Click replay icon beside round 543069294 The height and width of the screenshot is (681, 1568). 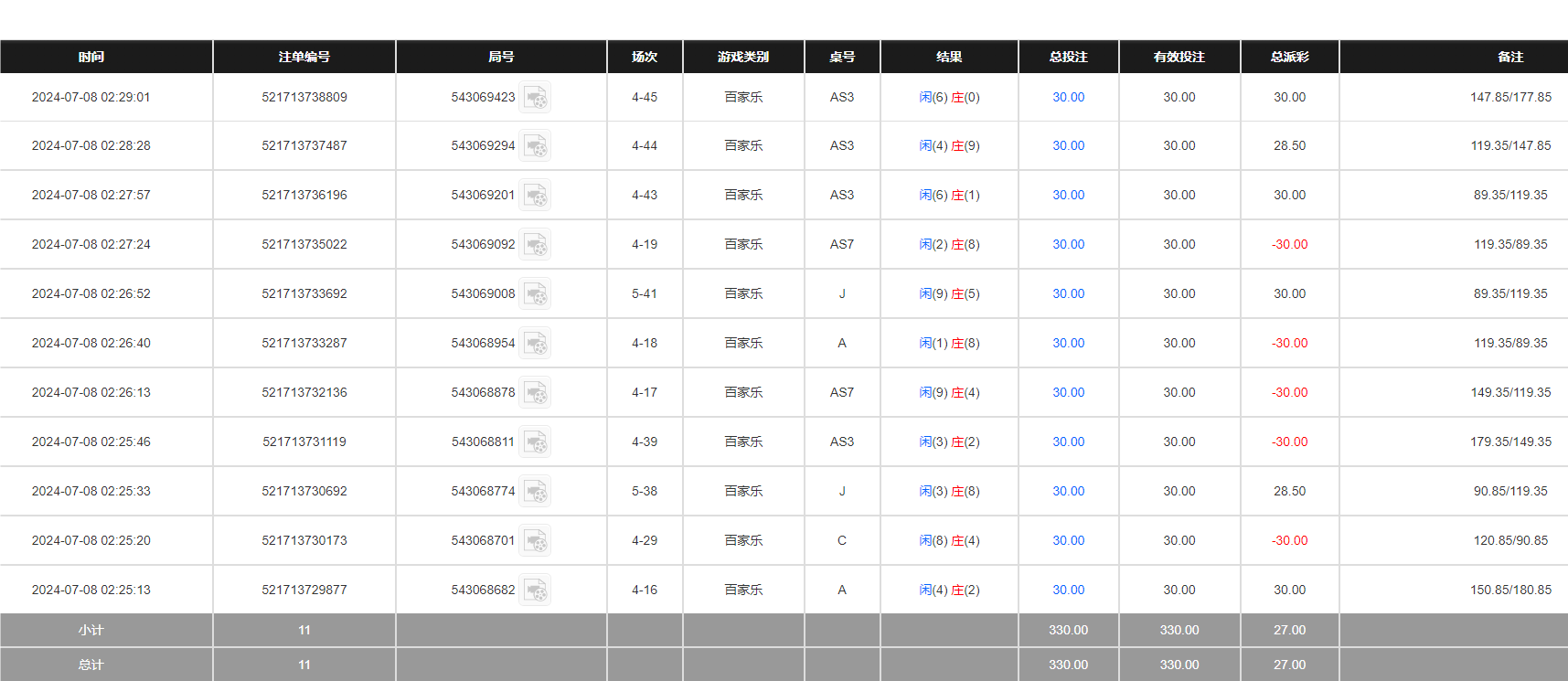(535, 146)
